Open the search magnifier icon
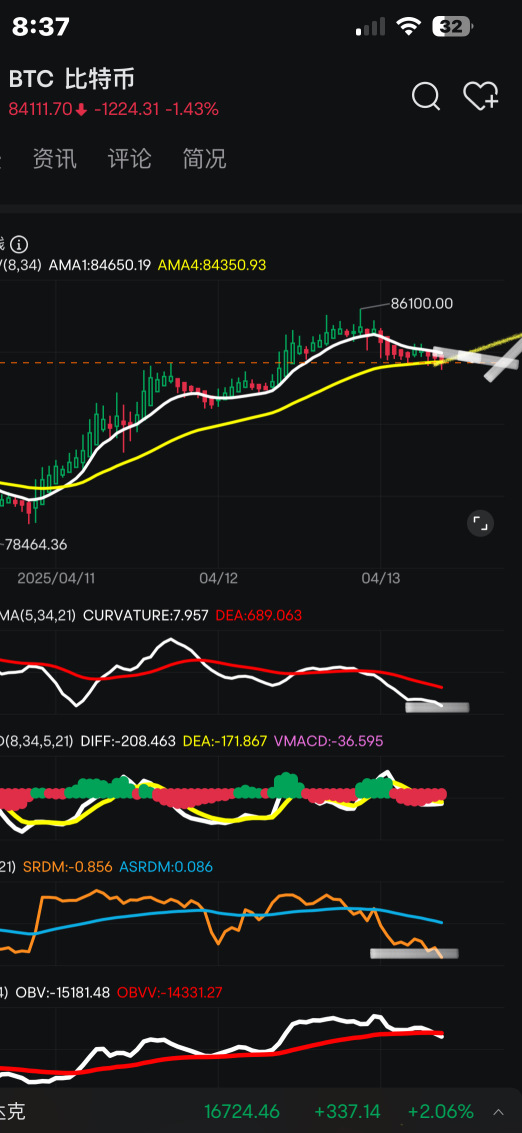 426,96
